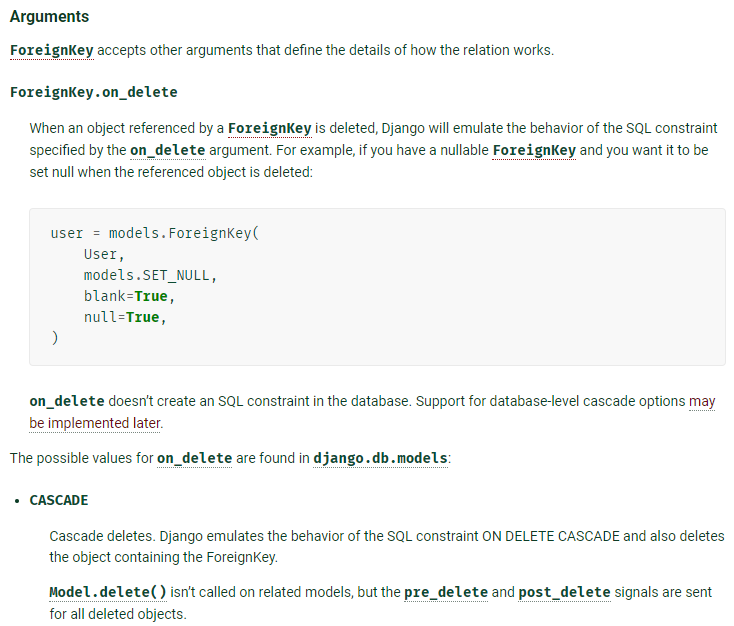This screenshot has height=626, width=734.
Task: Click the 'User,' line in code block
Action: pyautogui.click(x=104, y=254)
